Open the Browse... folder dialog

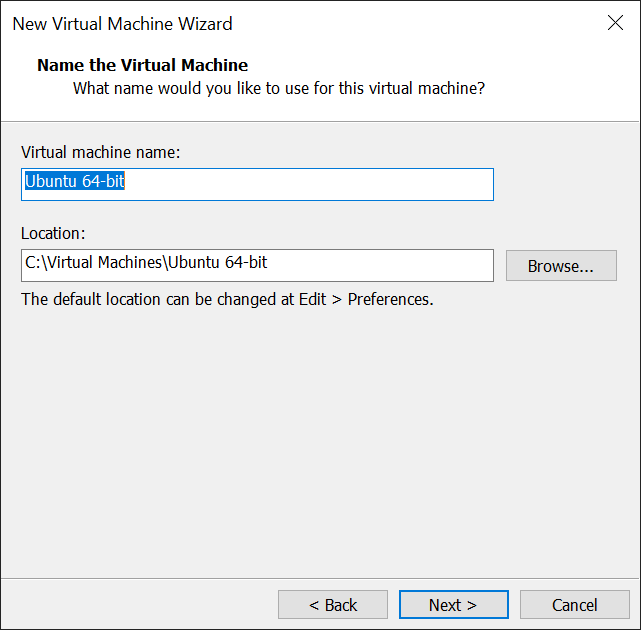click(560, 266)
